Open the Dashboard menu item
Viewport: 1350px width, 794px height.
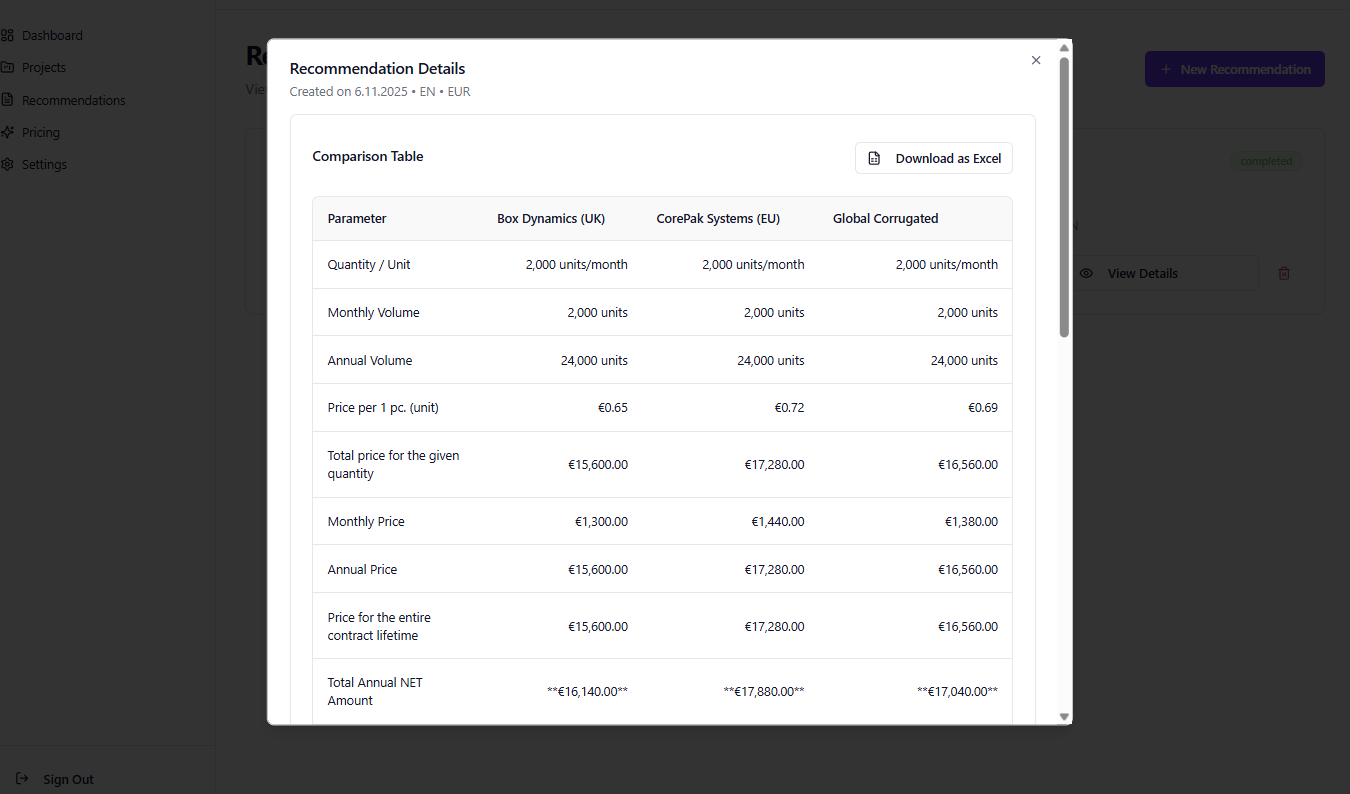(x=52, y=35)
